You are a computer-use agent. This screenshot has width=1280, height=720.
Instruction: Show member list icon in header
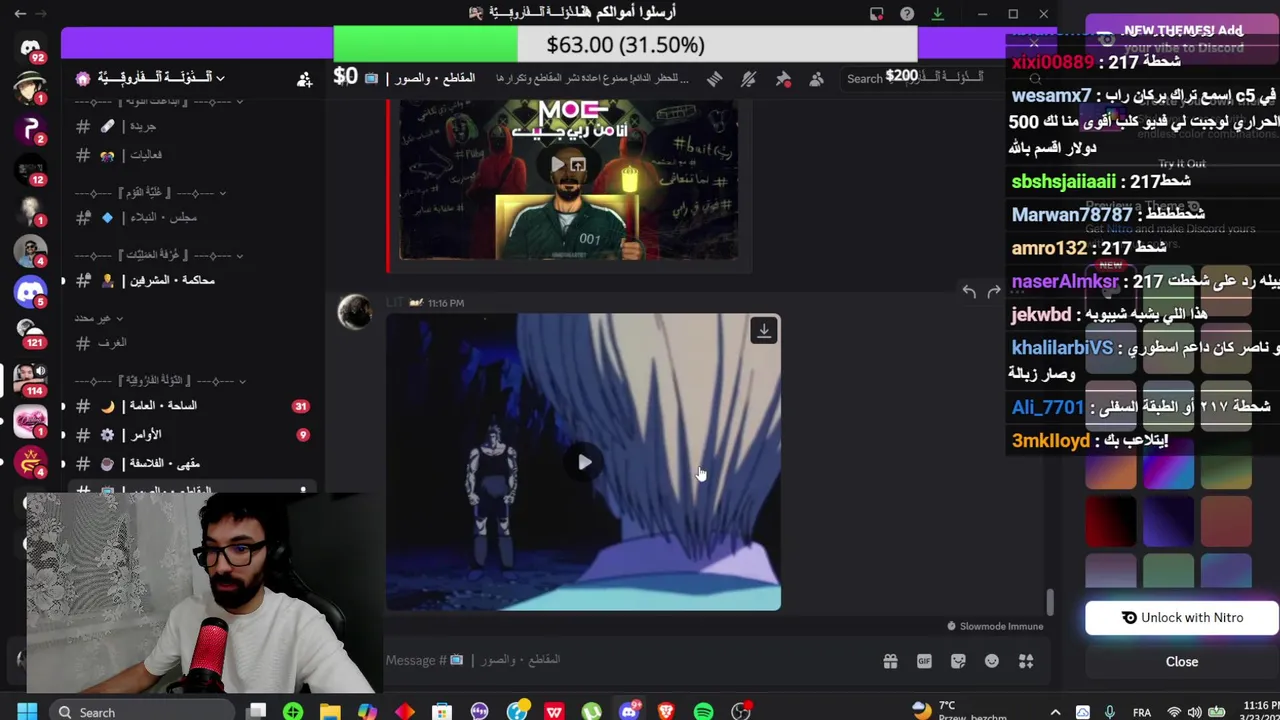pos(817,78)
